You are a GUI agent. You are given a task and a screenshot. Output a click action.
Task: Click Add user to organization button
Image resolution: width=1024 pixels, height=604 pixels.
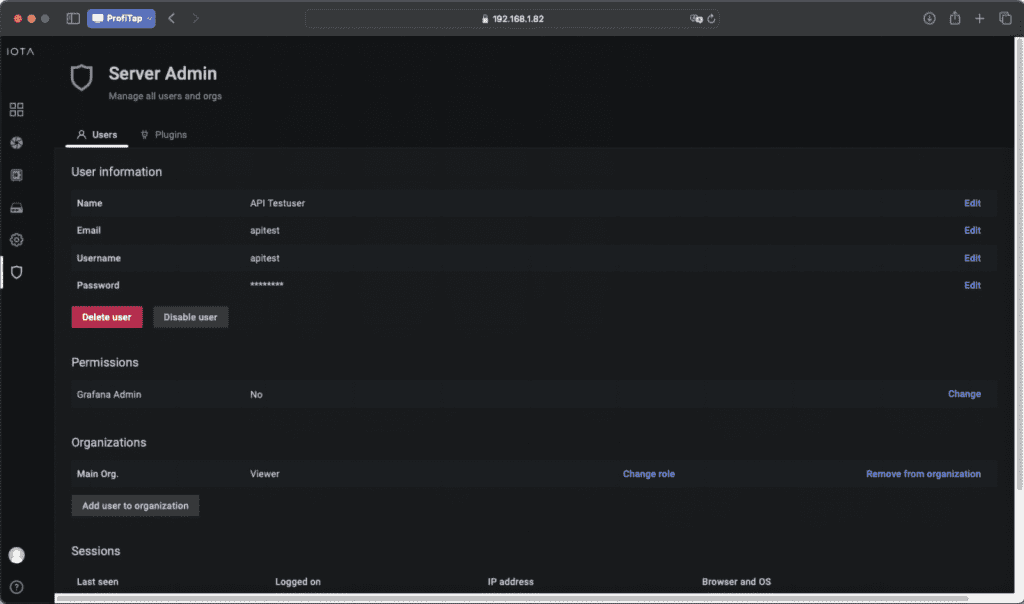[x=135, y=506]
